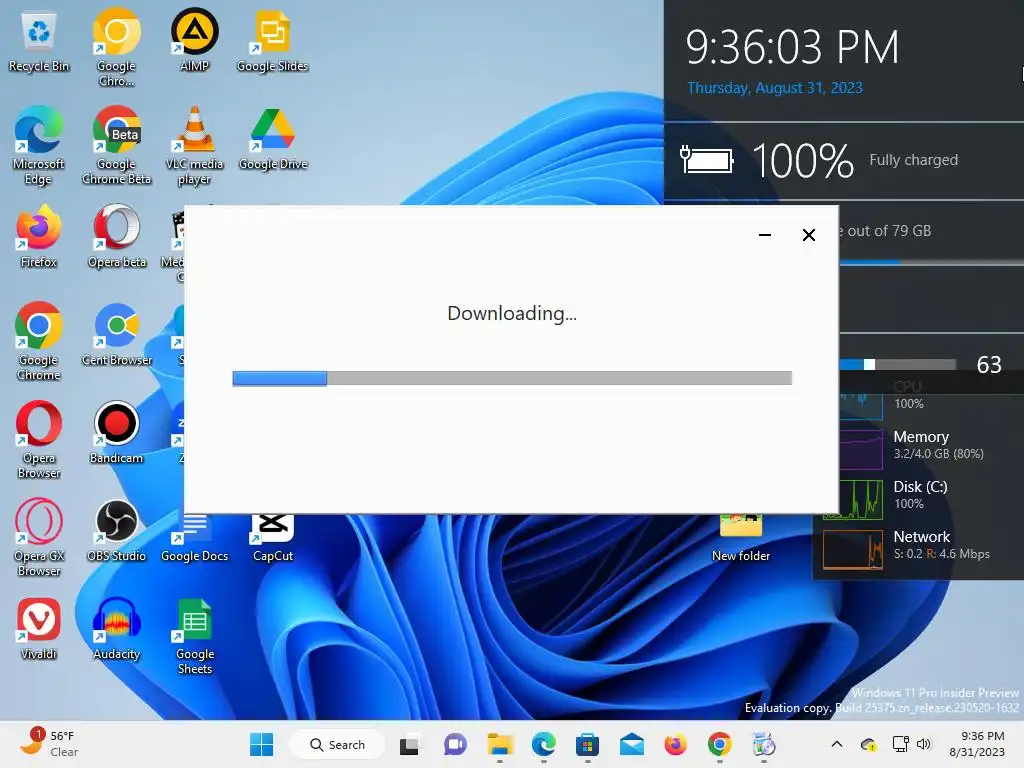
Task: Open the weather widget showing 56°F
Action: 49,744
